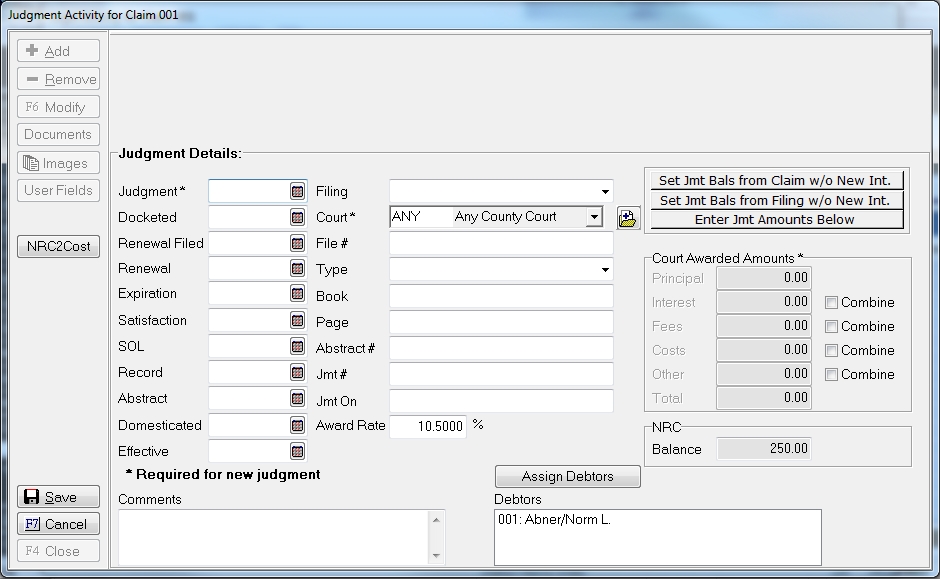Open calendar for Effective date field
This screenshot has width=940, height=579.
click(297, 451)
